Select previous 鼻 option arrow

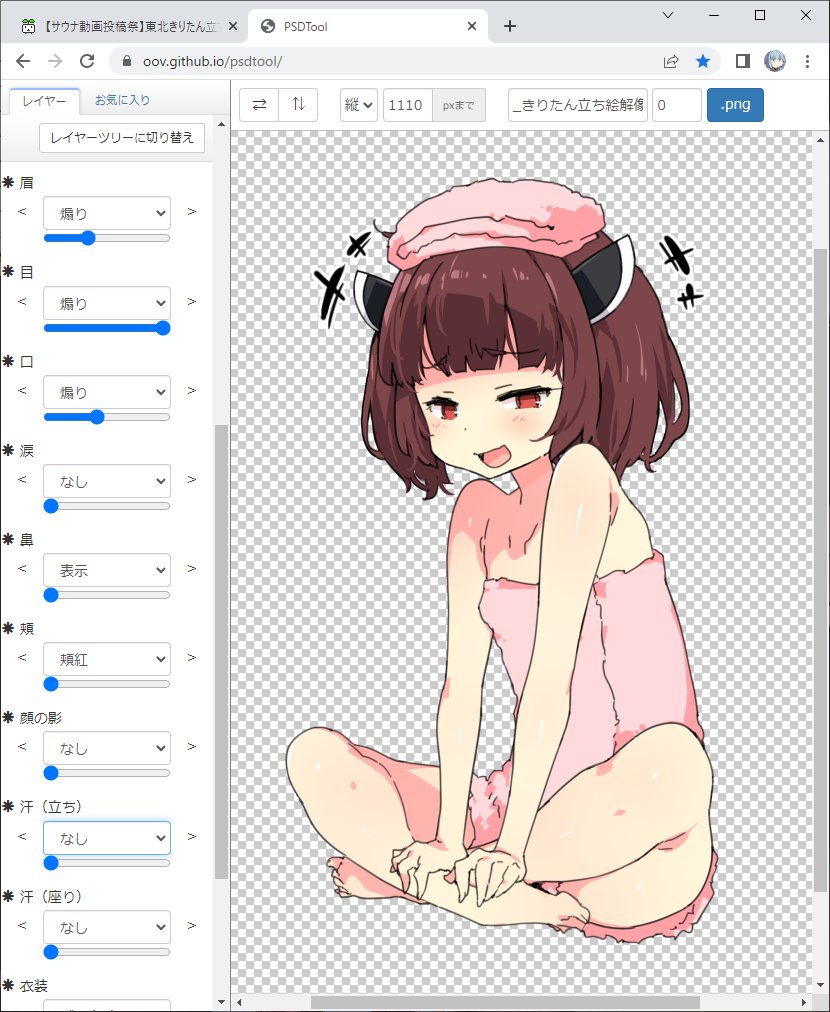coord(23,569)
